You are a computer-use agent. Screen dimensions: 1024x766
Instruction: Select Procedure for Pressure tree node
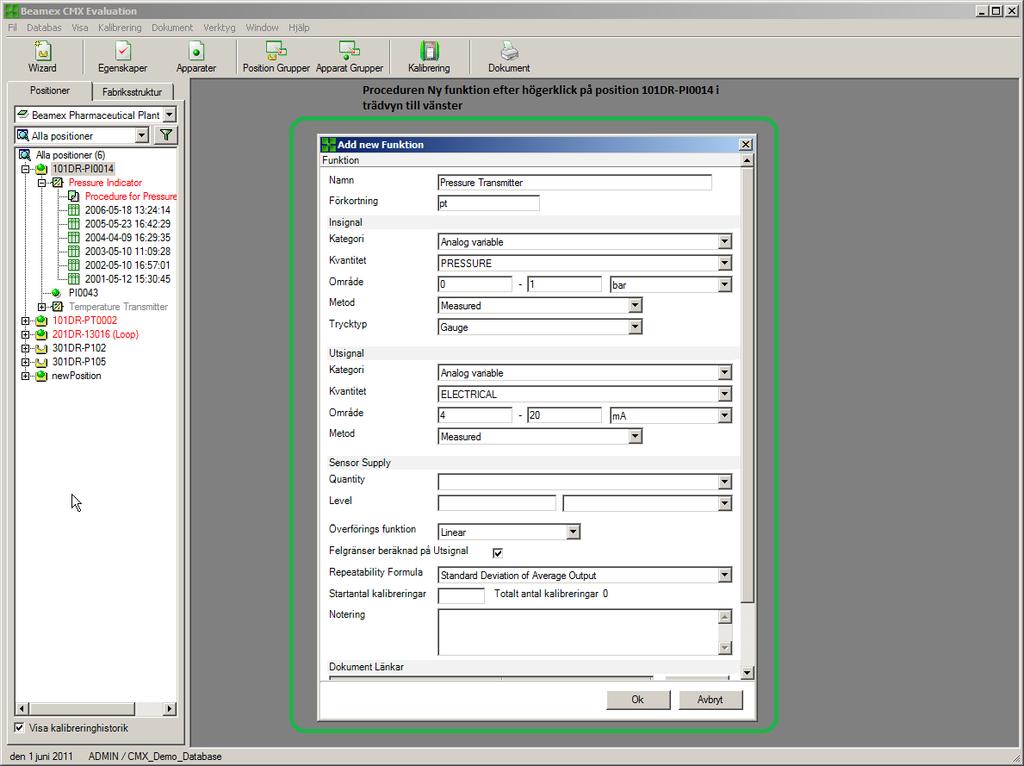131,197
